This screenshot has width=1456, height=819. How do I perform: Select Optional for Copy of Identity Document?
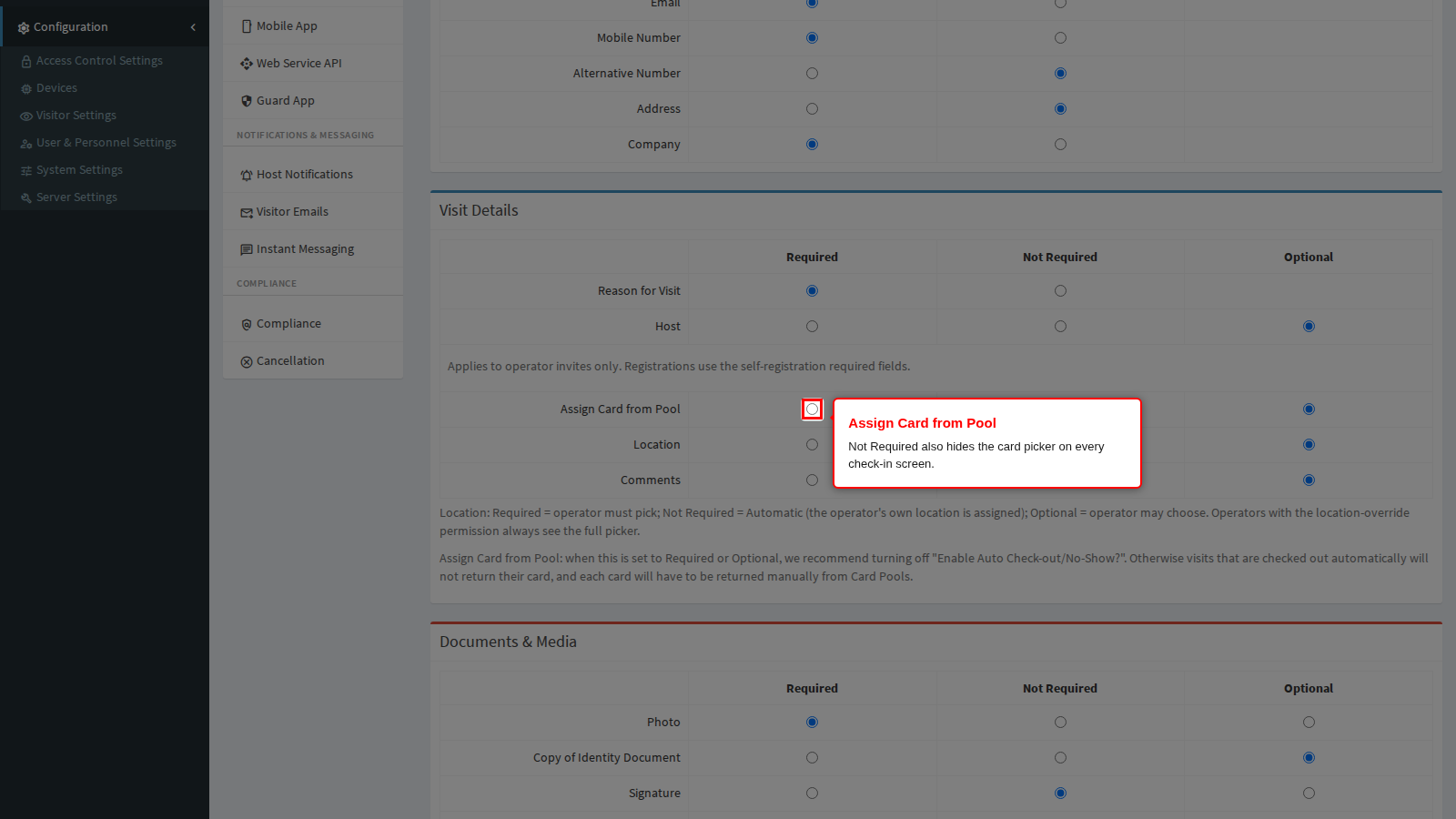[x=1309, y=758]
